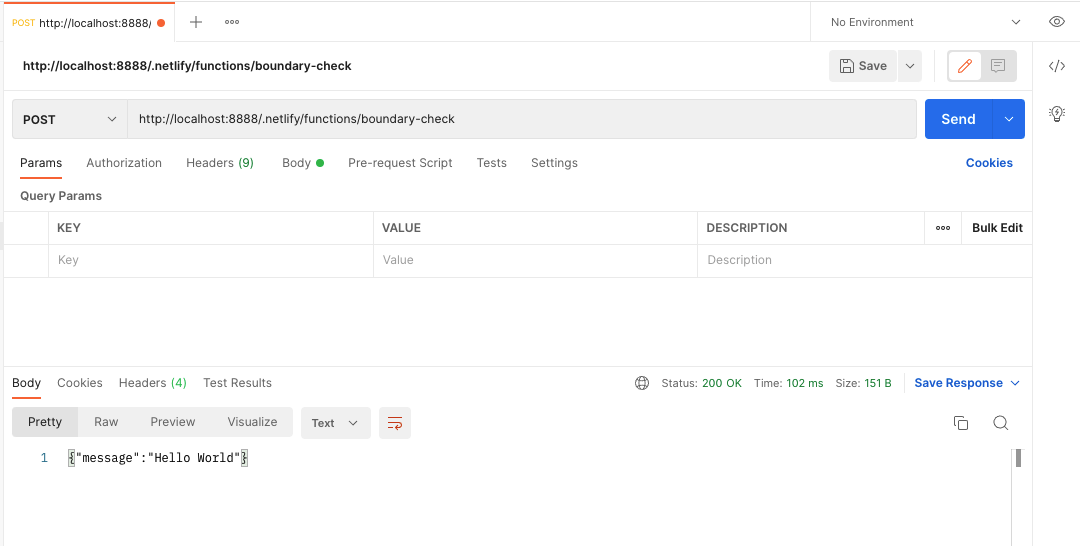This screenshot has width=1080, height=546.
Task: Click the request URL input field
Action: (x=520, y=119)
